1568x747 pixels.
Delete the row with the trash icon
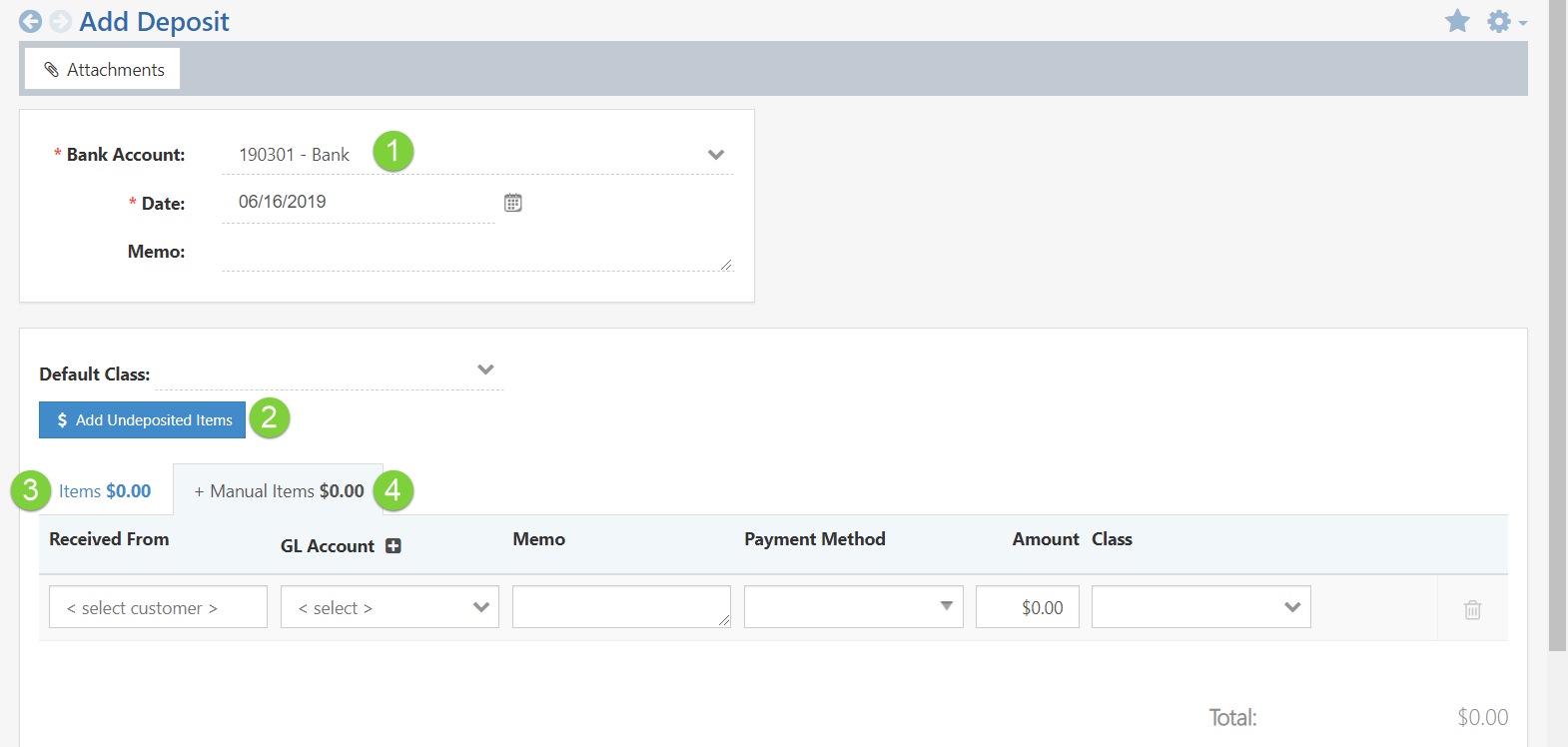1472,609
